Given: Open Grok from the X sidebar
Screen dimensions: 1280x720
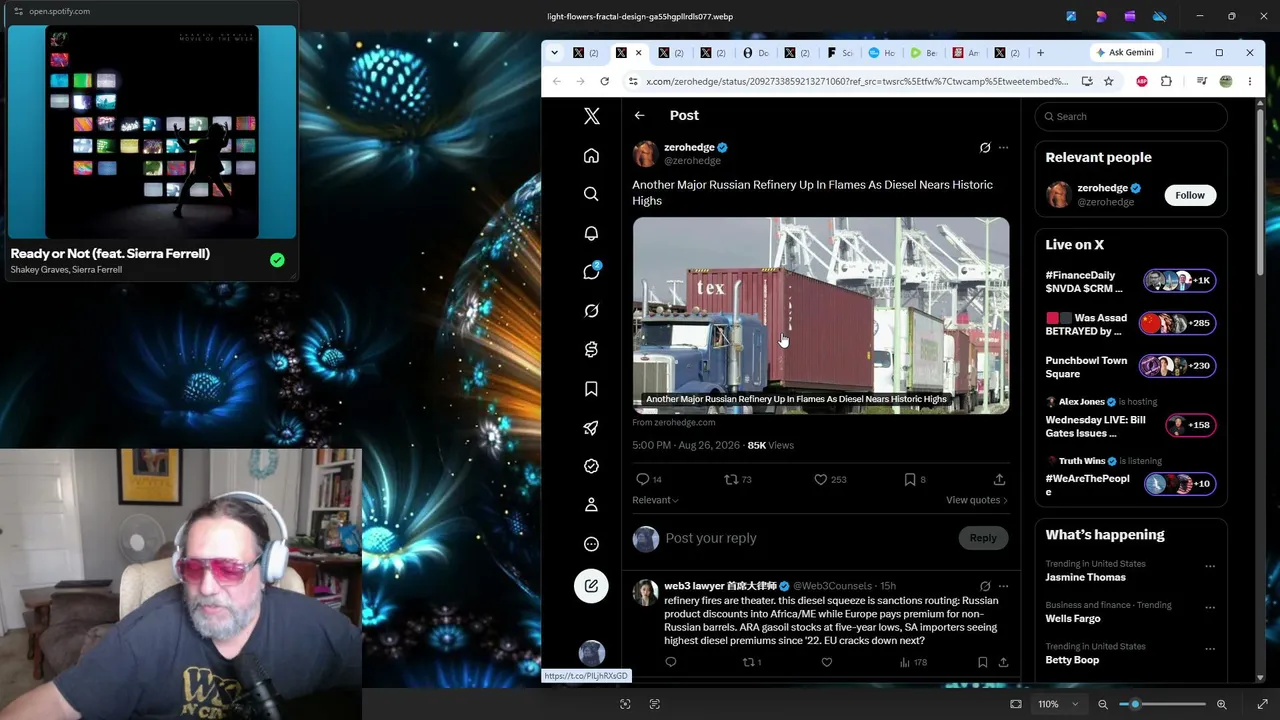Looking at the screenshot, I should point(591,311).
